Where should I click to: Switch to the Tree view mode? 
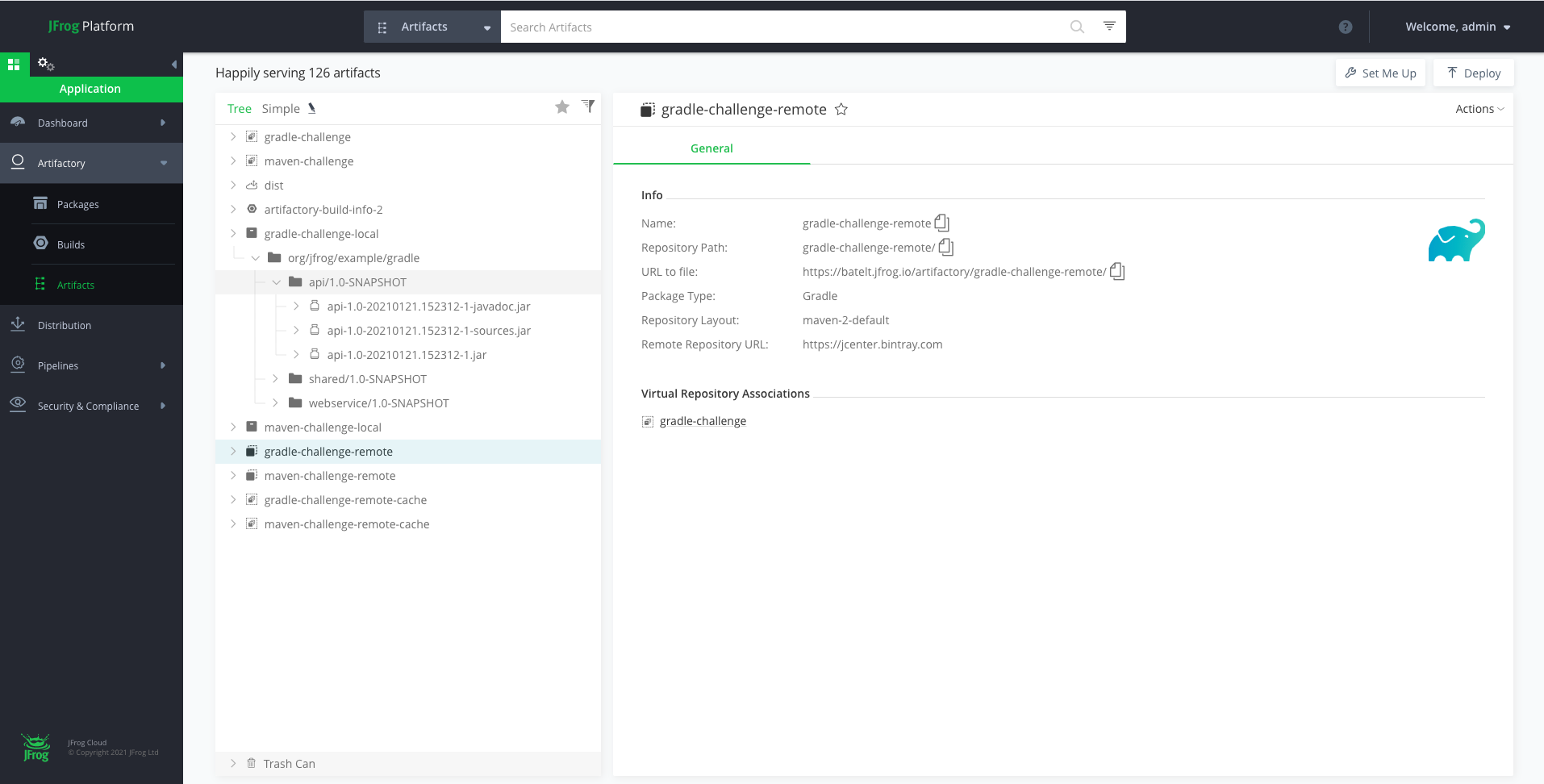tap(239, 109)
